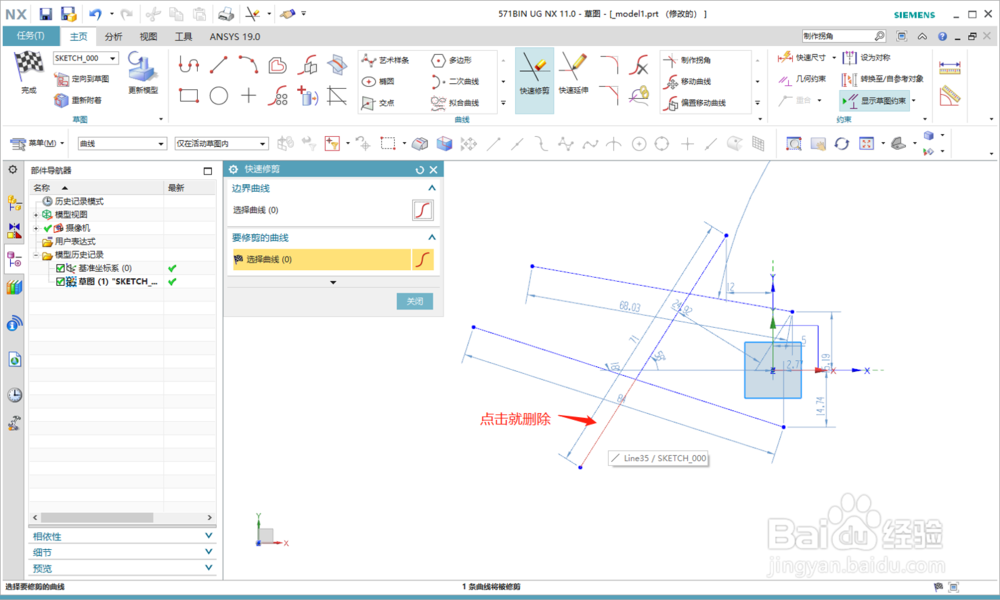
Task: Click the Print icon in title bar
Action: click(226, 13)
